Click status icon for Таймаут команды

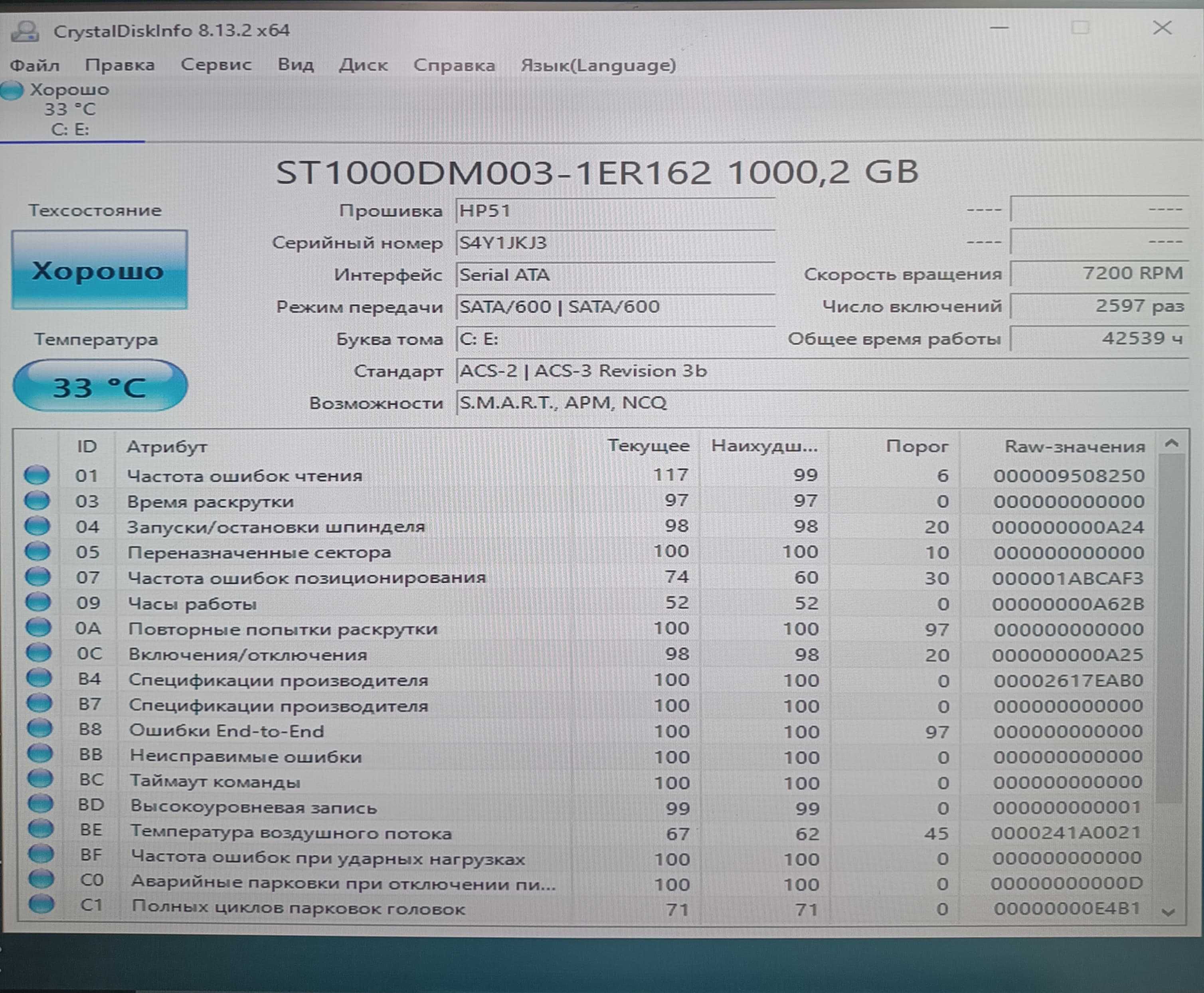point(41,778)
